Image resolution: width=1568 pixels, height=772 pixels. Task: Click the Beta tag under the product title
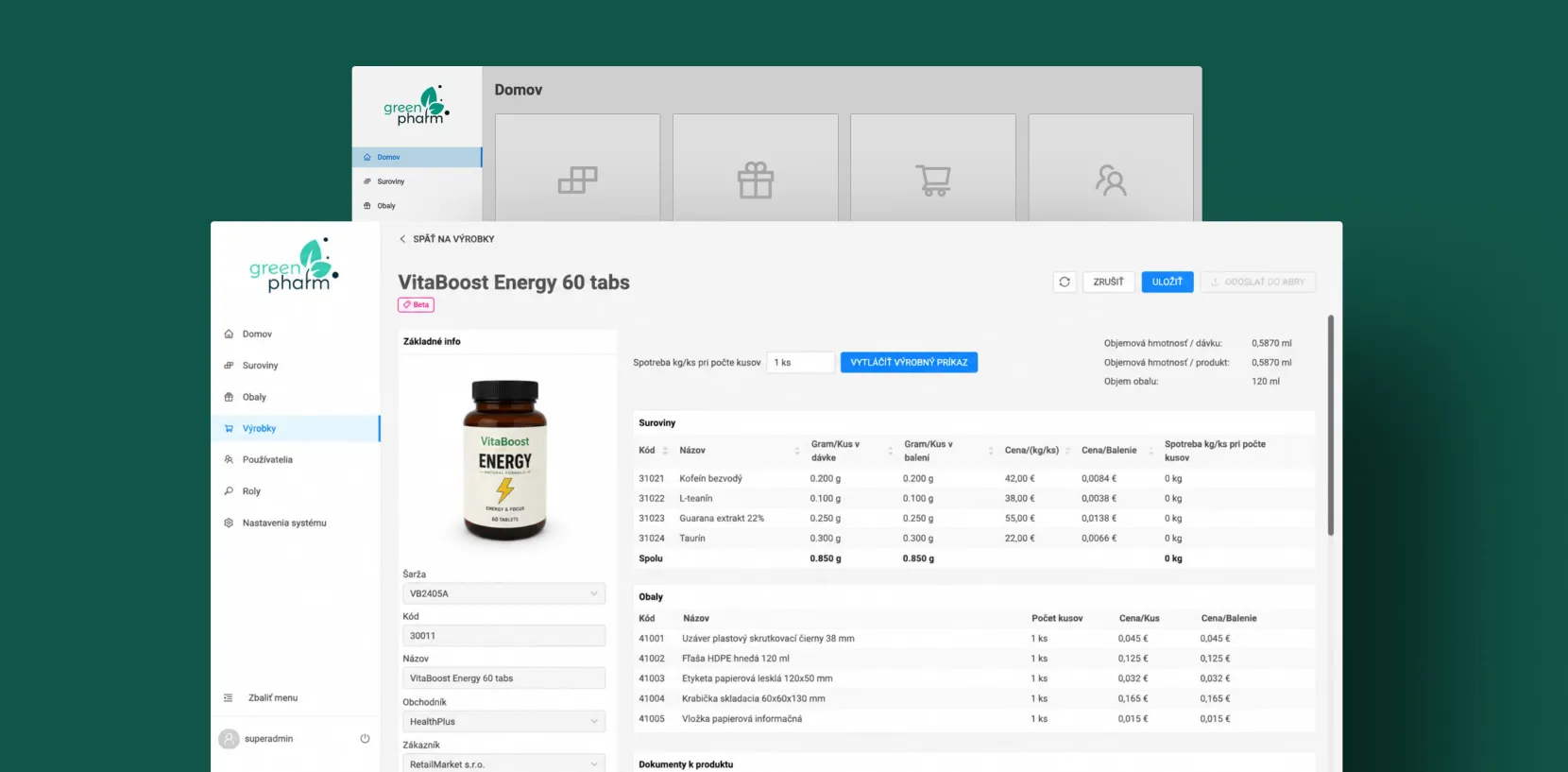tap(416, 304)
